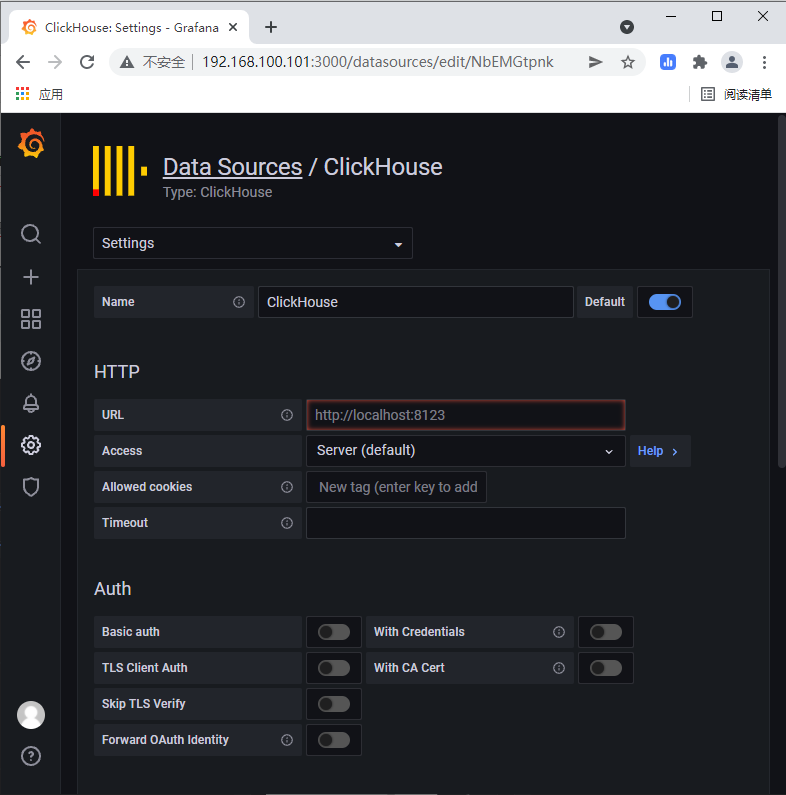Image resolution: width=786 pixels, height=795 pixels.
Task: Click info icon next to With Credentials
Action: click(x=559, y=632)
